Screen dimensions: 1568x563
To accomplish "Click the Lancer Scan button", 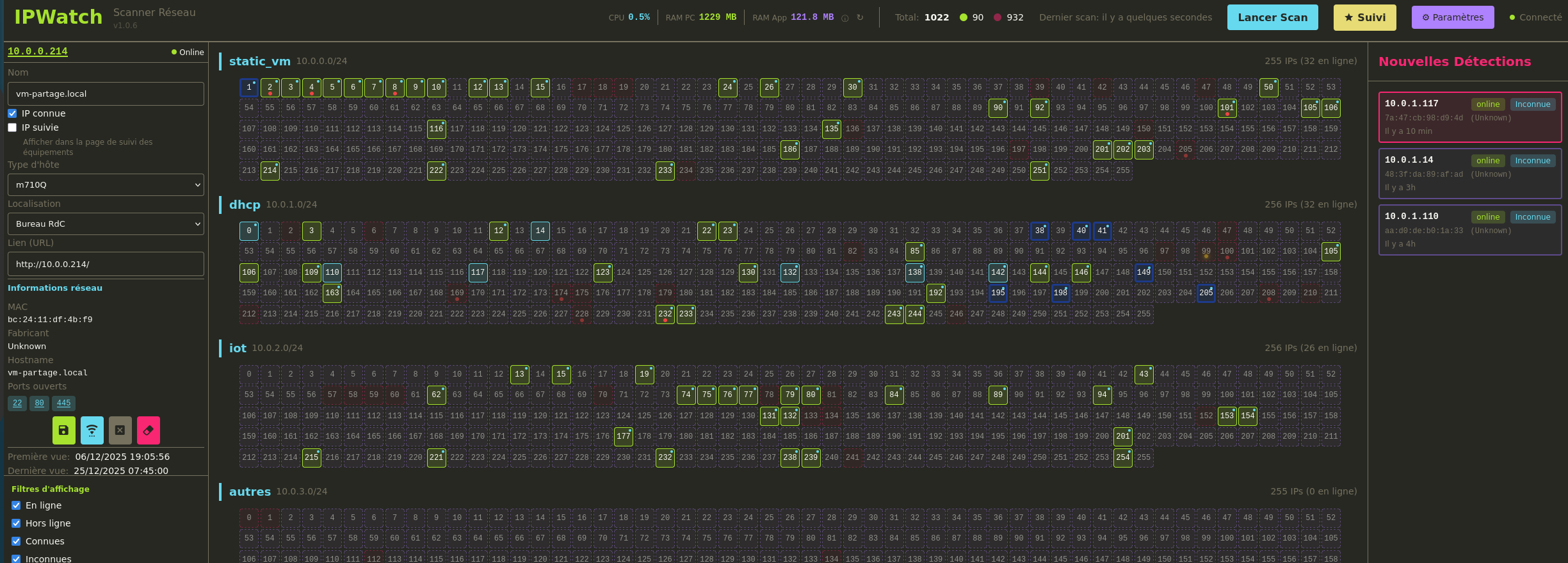I will (x=1272, y=17).
